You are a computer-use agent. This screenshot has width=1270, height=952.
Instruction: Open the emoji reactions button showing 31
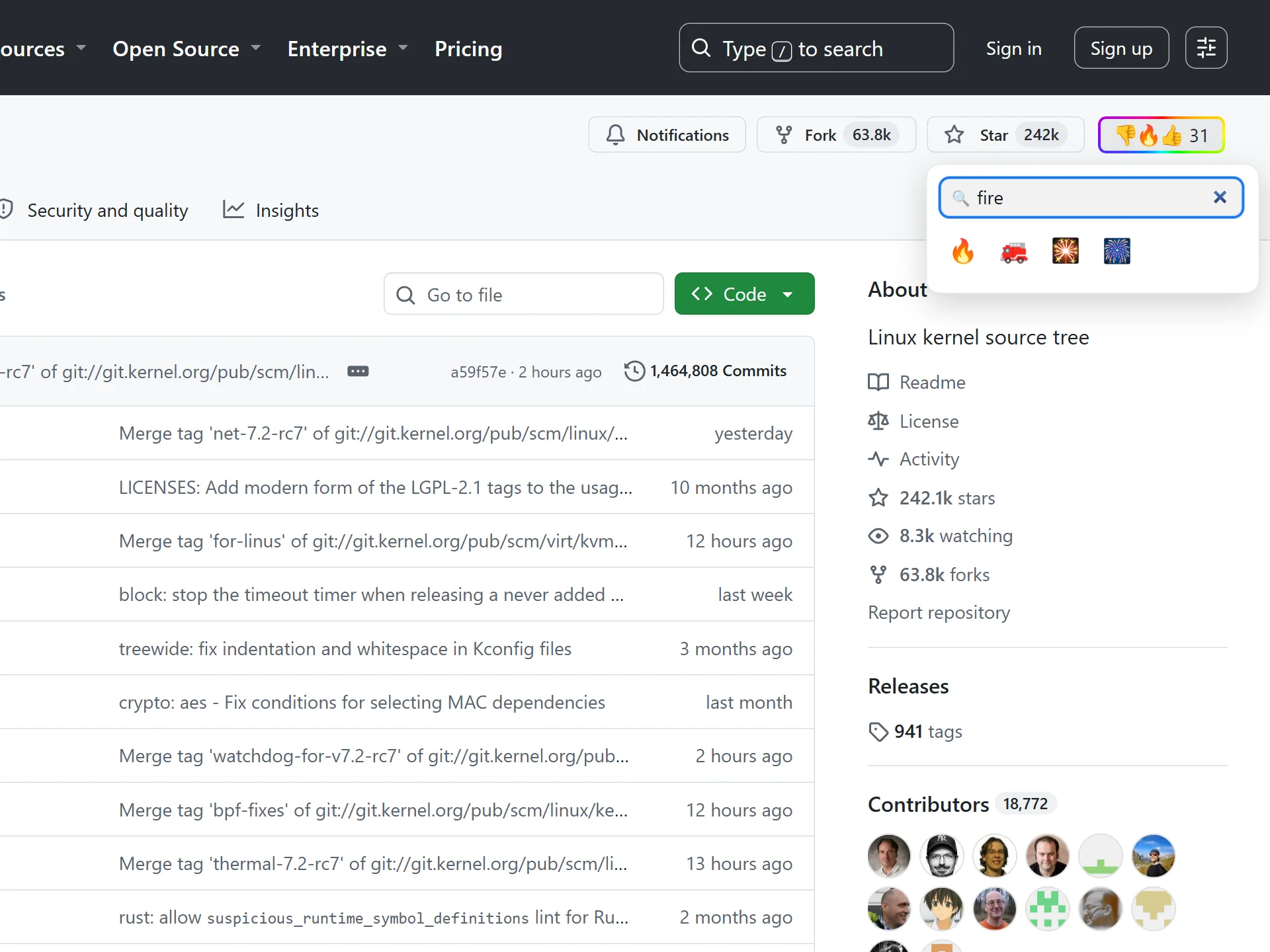point(1162,135)
